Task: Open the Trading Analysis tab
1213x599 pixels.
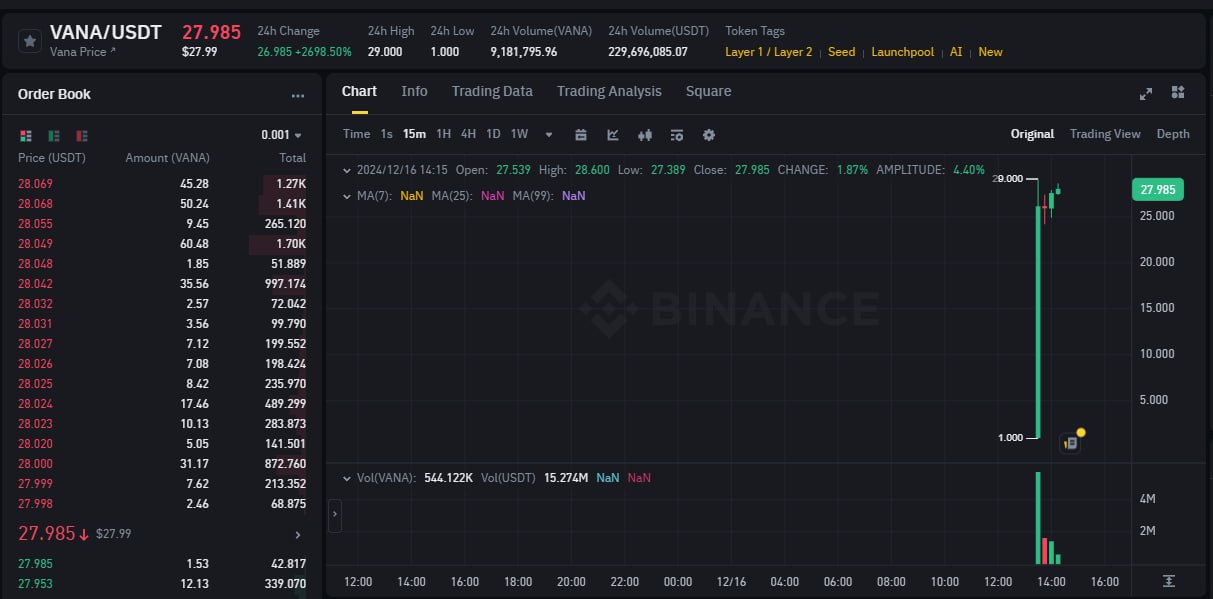Action: [609, 91]
